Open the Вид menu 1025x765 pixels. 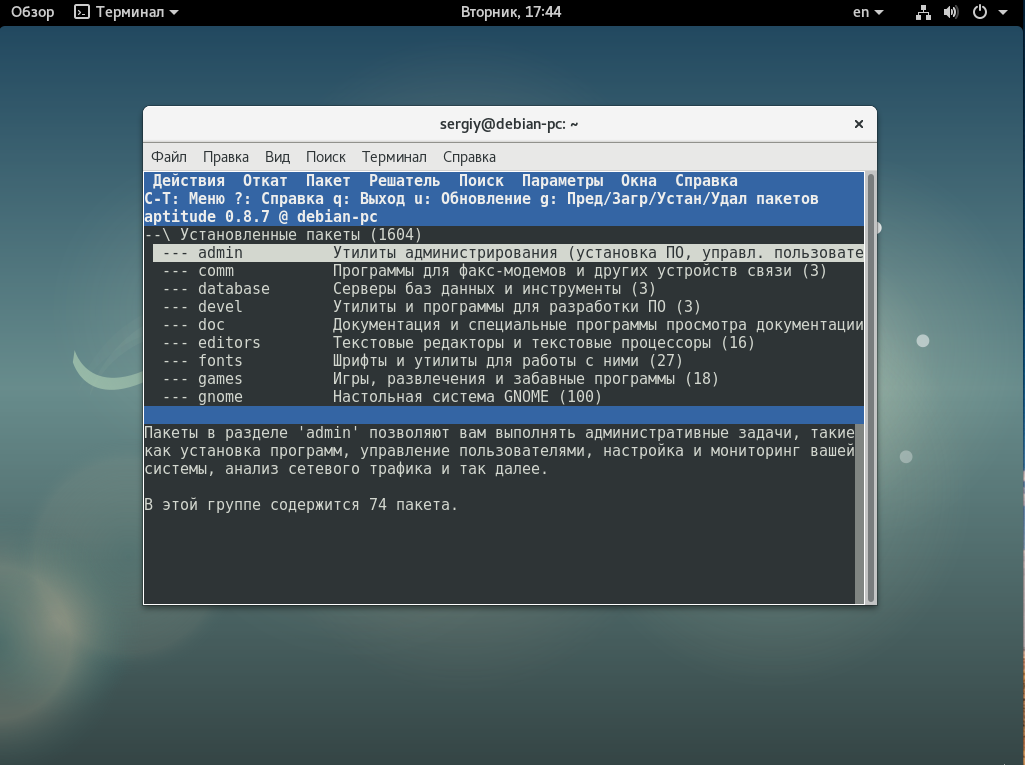click(277, 157)
